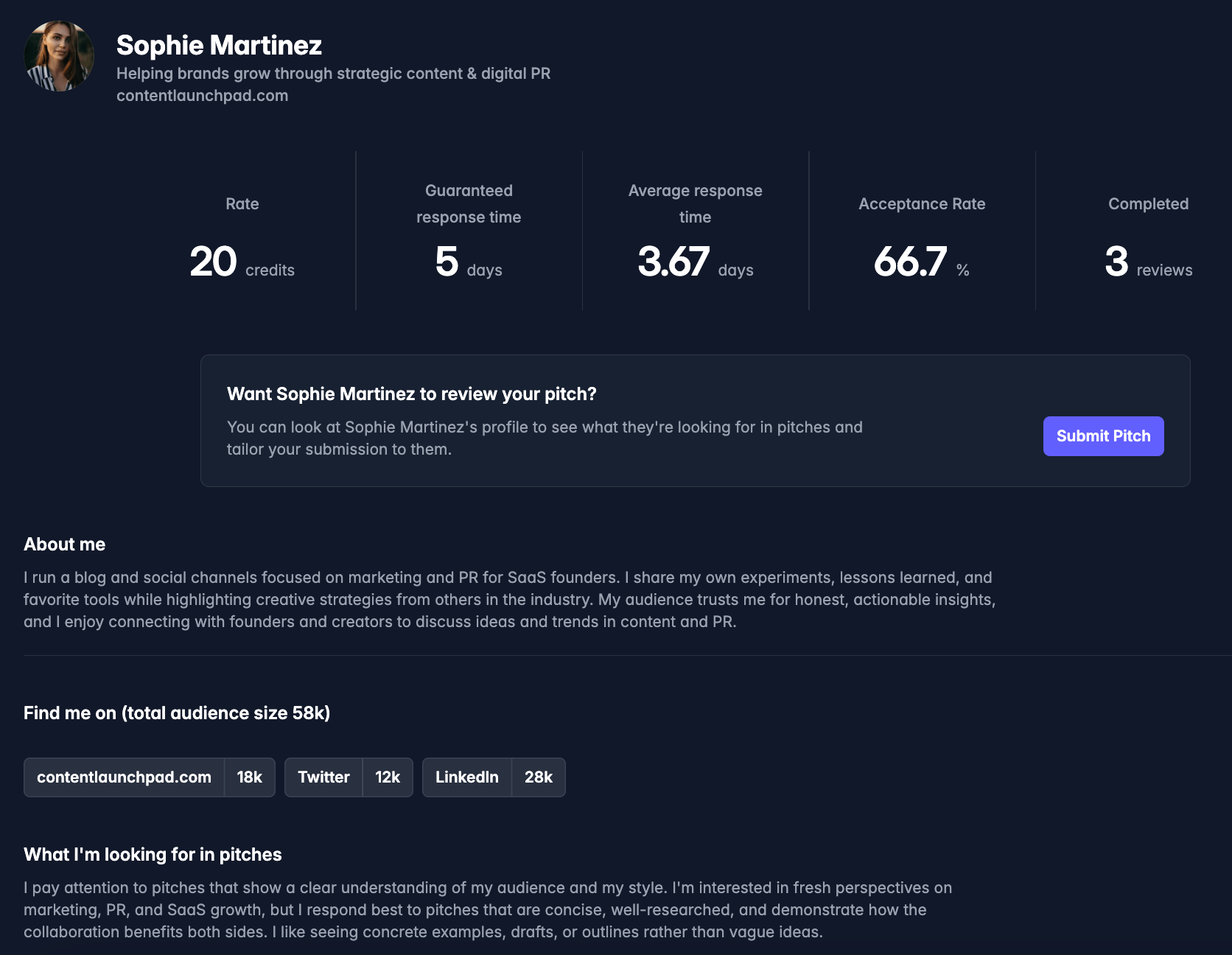This screenshot has height=955, width=1232.
Task: Open the Twitter 12k audience badge
Action: pos(349,777)
